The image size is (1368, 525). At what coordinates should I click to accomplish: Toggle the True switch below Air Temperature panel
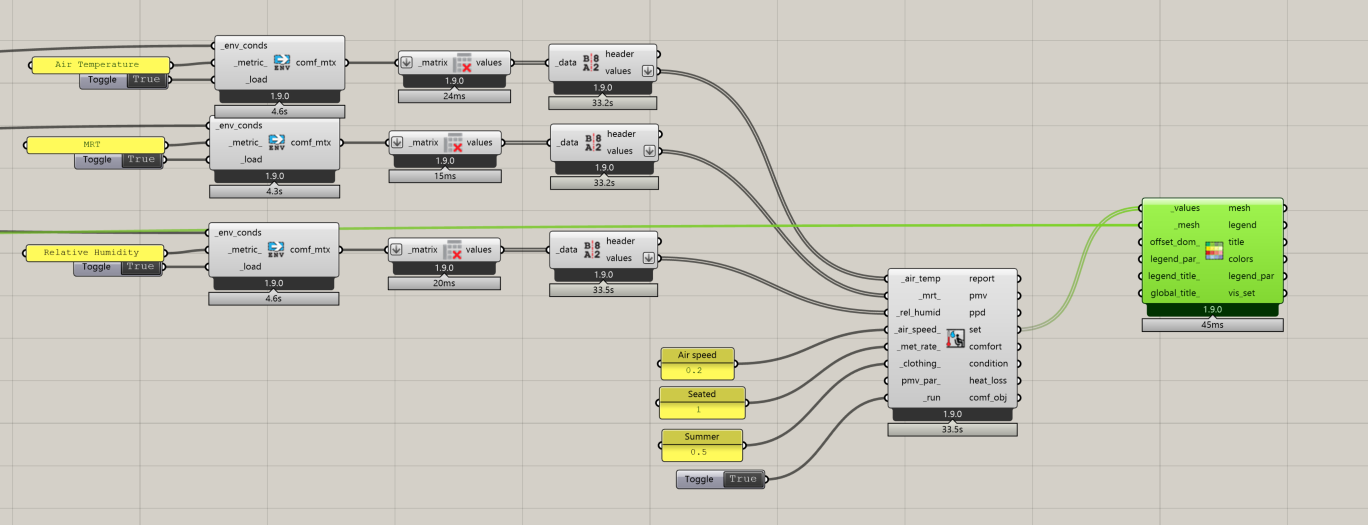(145, 80)
